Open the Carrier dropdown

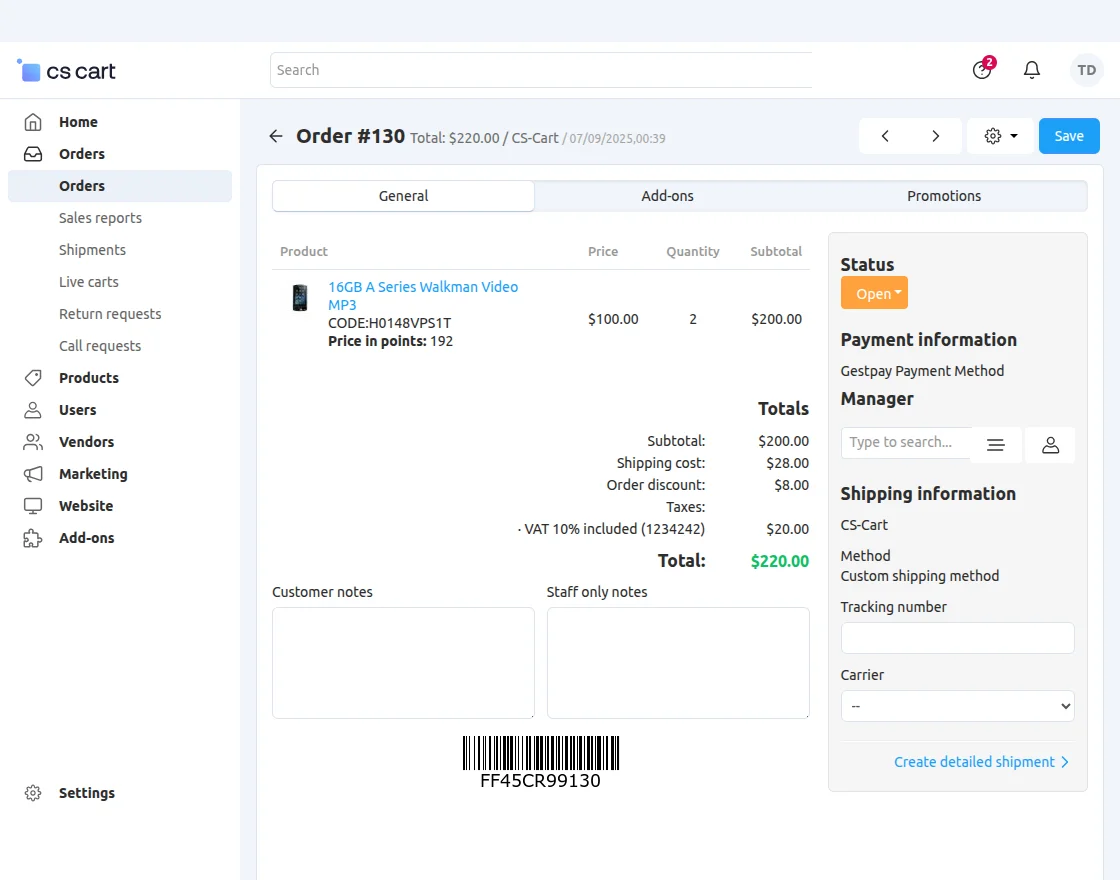(x=957, y=706)
